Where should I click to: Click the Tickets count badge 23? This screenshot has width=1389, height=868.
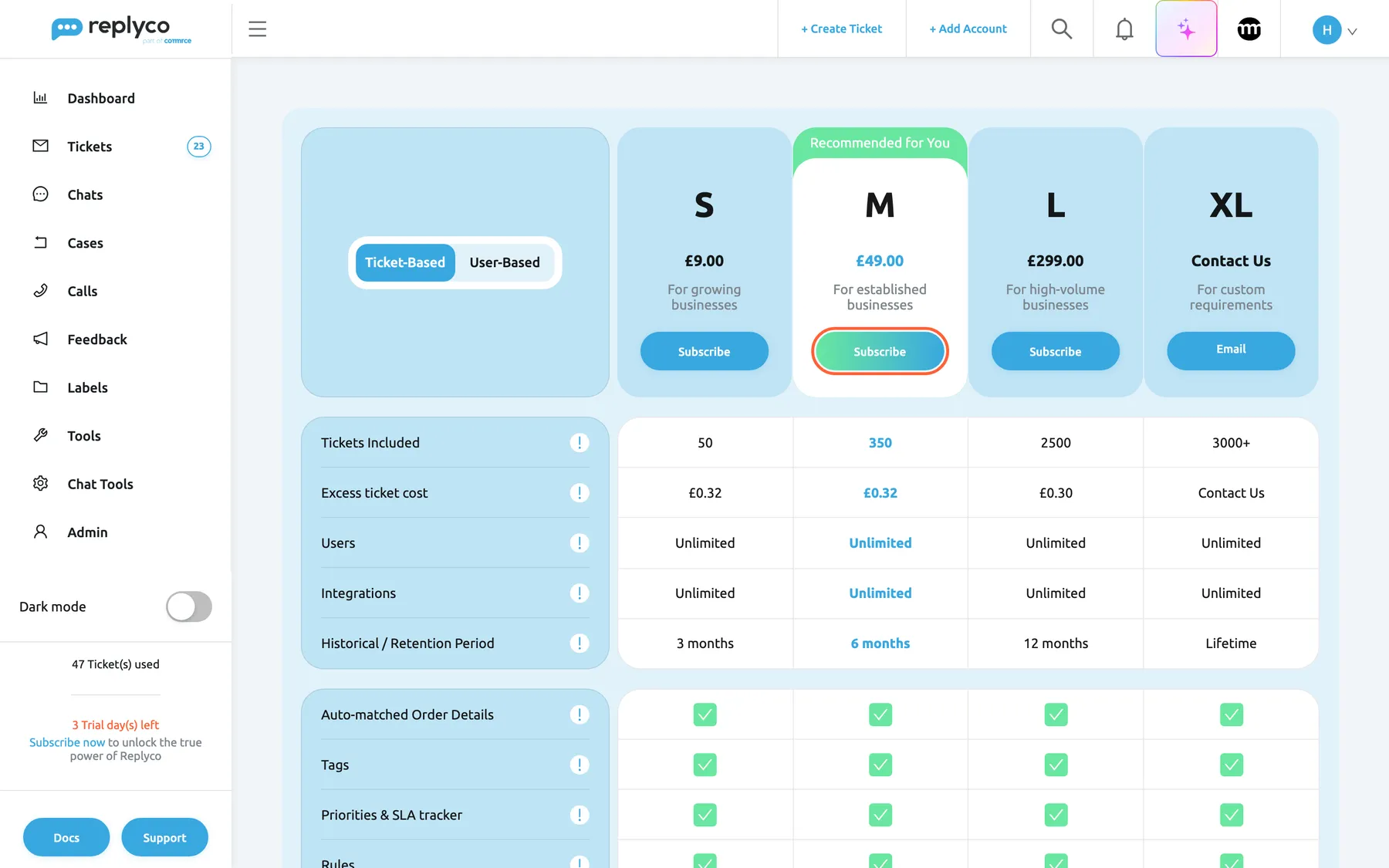pos(199,146)
